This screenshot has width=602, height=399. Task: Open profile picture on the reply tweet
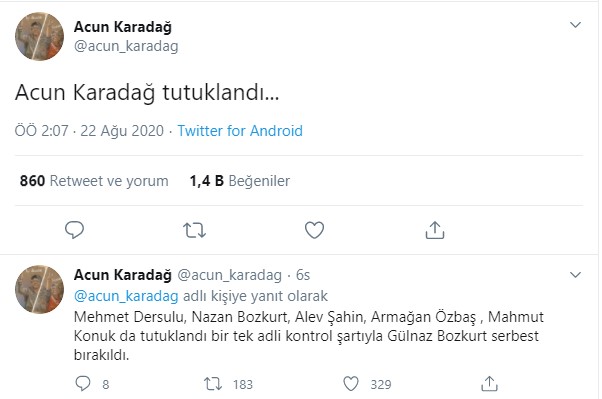click(x=40, y=289)
